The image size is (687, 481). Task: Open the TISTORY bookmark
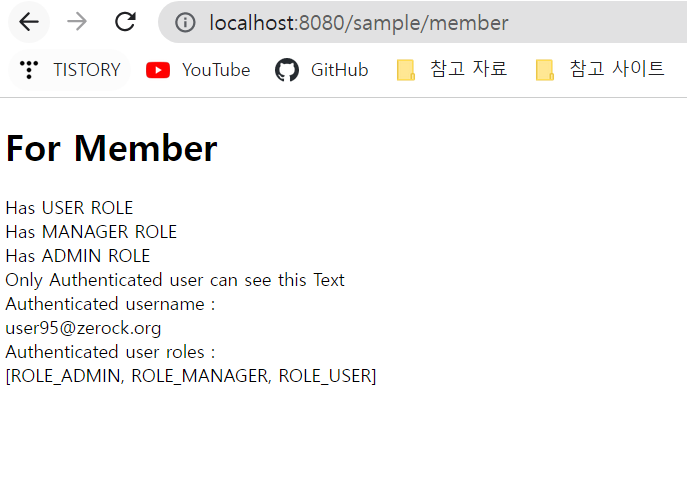(70, 70)
